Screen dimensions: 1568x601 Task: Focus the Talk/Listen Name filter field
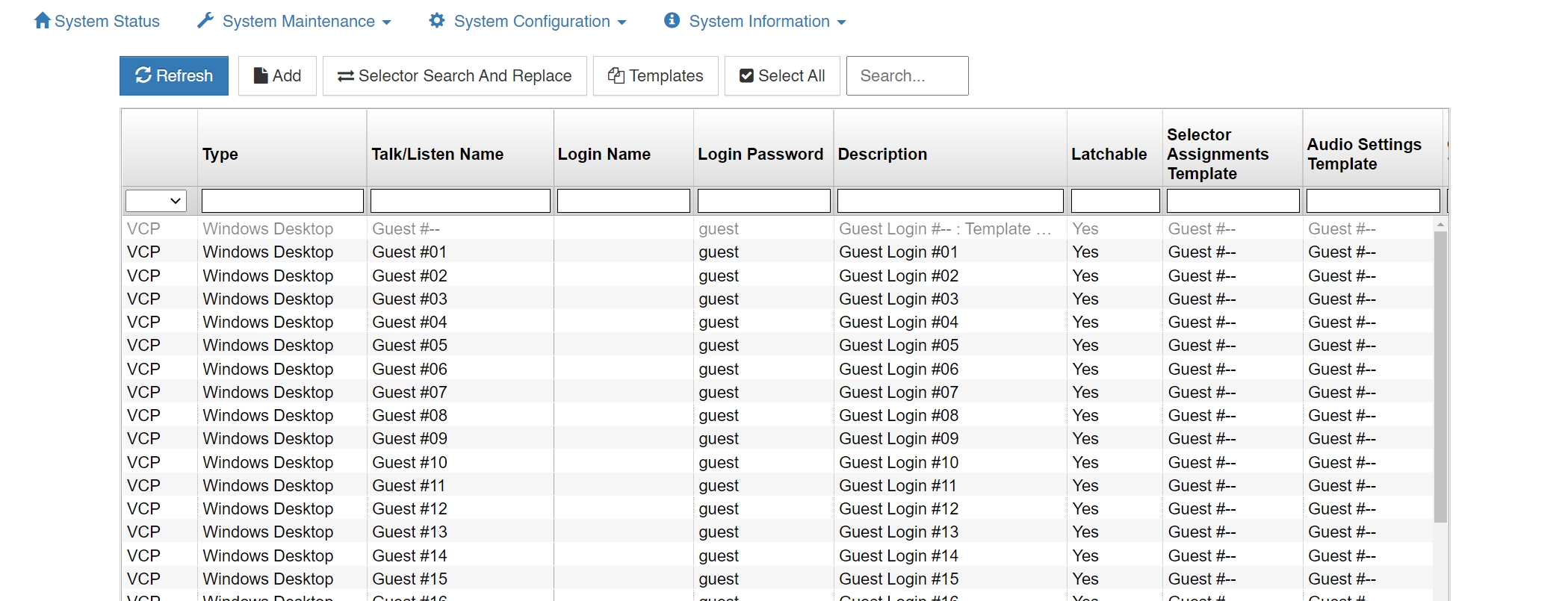click(x=460, y=201)
